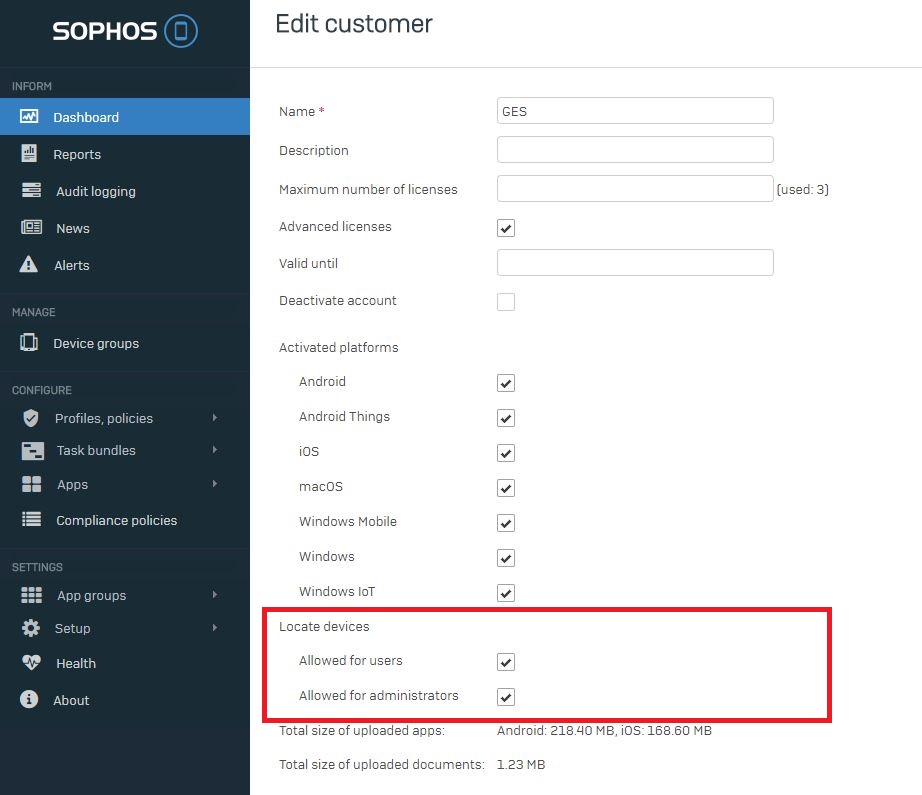
Task: Click the Compliance policies list icon
Action: coord(31,519)
